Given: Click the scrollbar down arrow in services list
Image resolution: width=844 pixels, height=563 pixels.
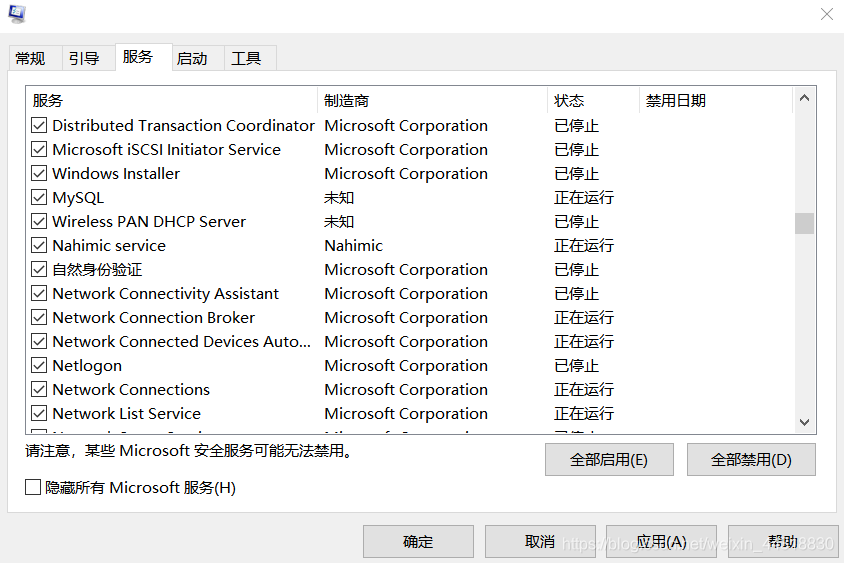Looking at the screenshot, I should 805,423.
